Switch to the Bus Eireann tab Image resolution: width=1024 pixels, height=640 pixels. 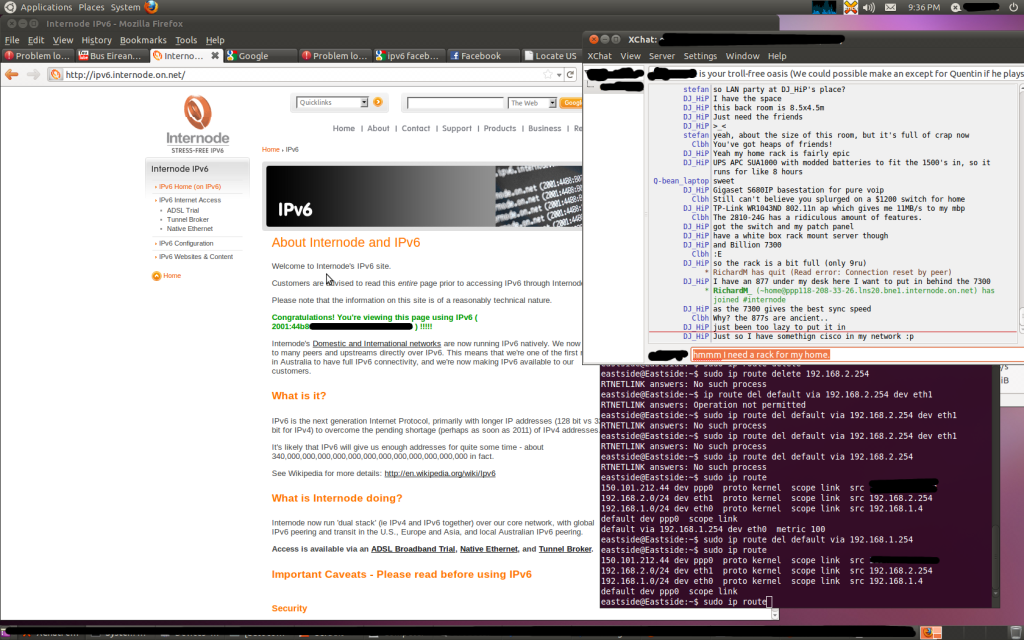click(x=112, y=56)
